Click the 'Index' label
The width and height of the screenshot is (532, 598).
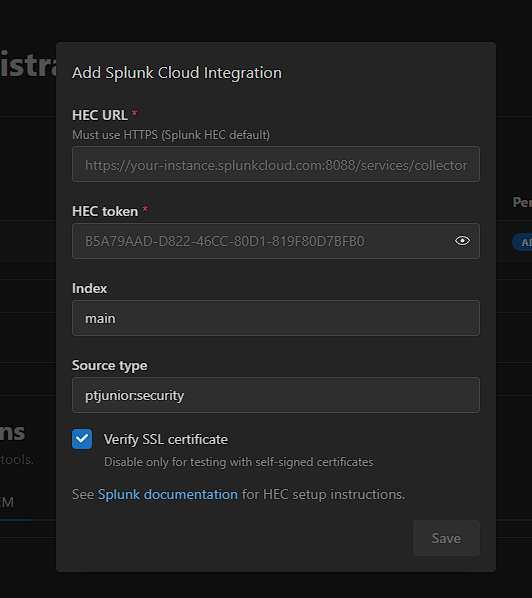tap(90, 288)
